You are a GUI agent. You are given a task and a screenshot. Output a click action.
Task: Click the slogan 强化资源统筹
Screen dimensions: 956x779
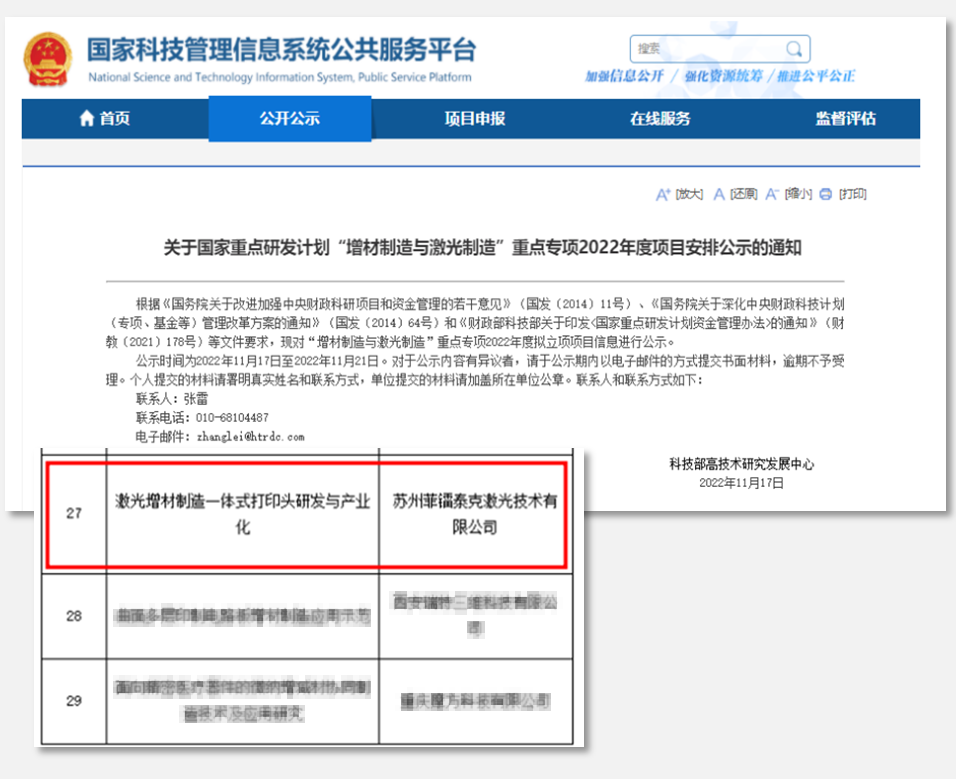(x=723, y=76)
